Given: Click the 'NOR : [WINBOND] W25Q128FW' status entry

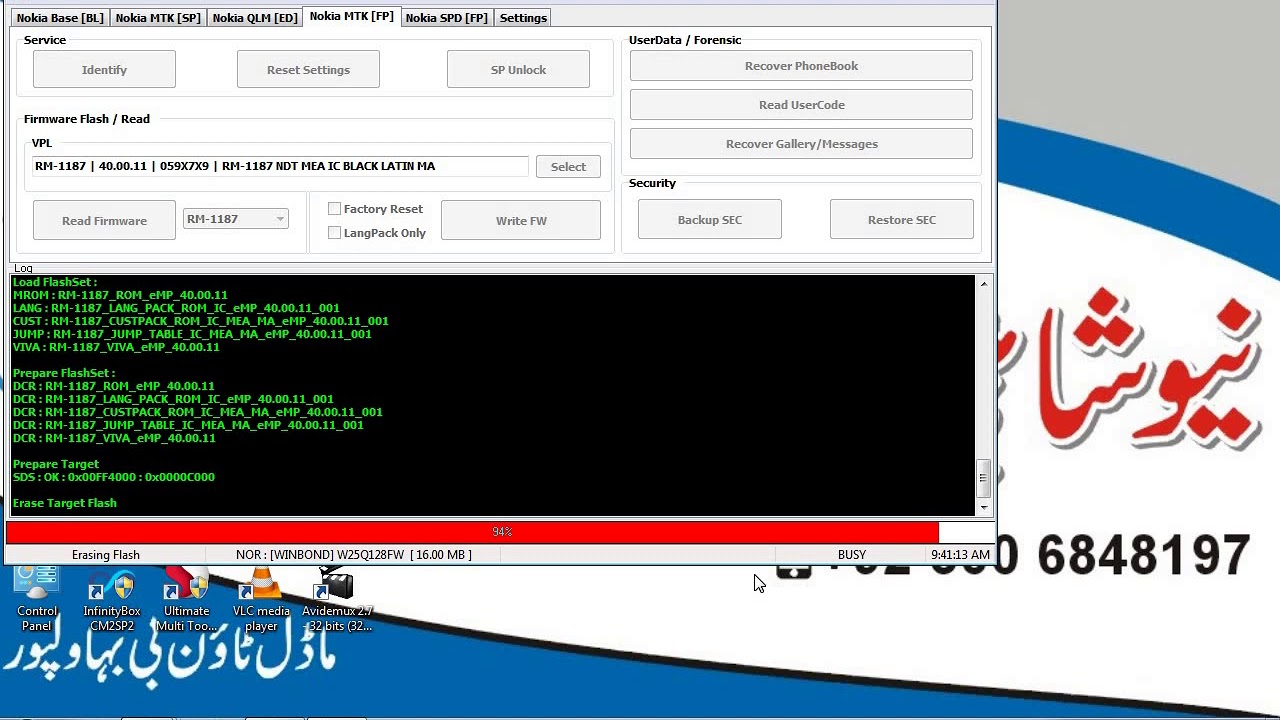Looking at the screenshot, I should point(354,555).
